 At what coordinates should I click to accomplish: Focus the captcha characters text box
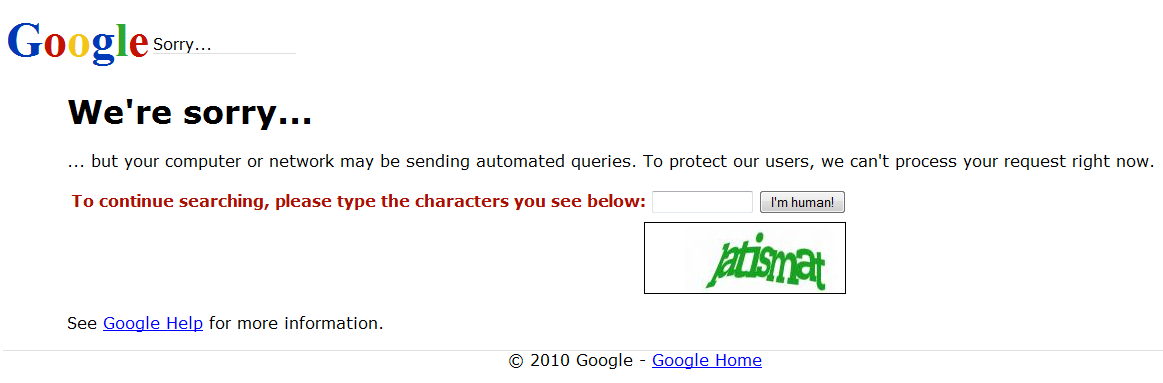pyautogui.click(x=702, y=202)
